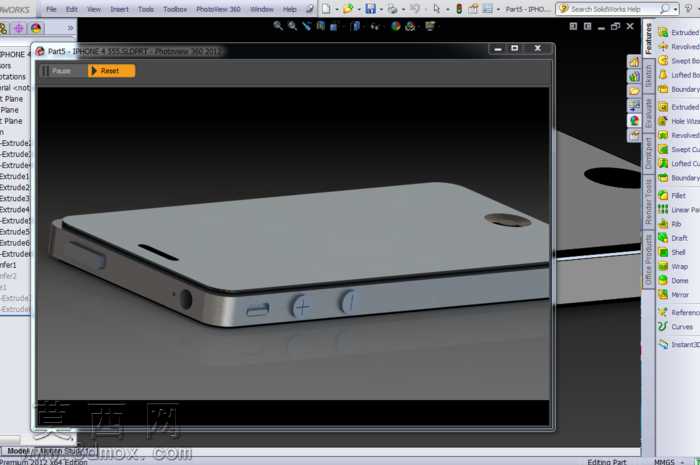Click the Undo icon in toolbar
The height and width of the screenshot is (465, 700).
tap(415, 8)
